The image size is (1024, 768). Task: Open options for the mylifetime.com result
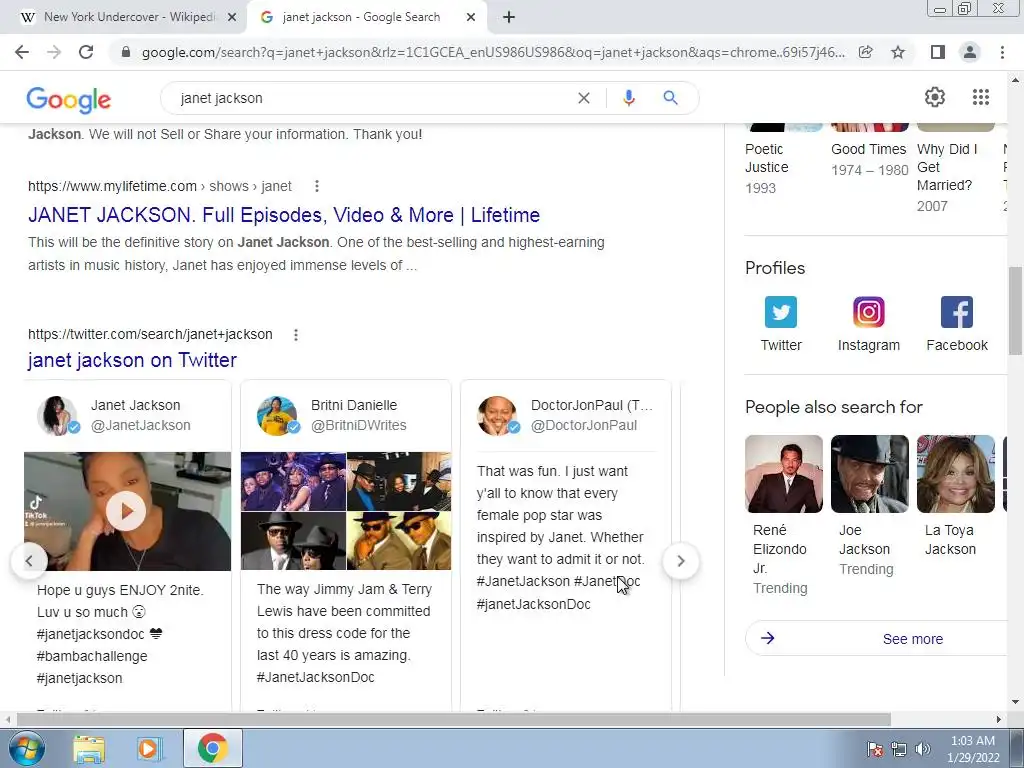317,186
